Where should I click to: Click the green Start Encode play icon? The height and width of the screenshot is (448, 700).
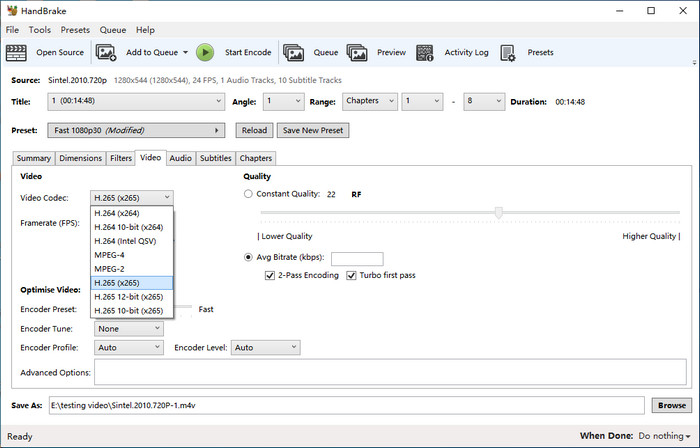[x=205, y=53]
